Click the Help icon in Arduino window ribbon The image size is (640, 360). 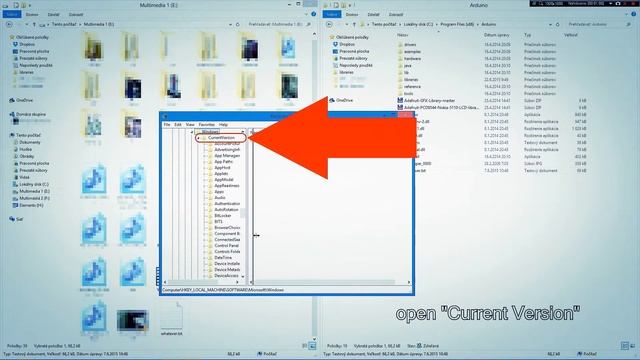pos(633,14)
